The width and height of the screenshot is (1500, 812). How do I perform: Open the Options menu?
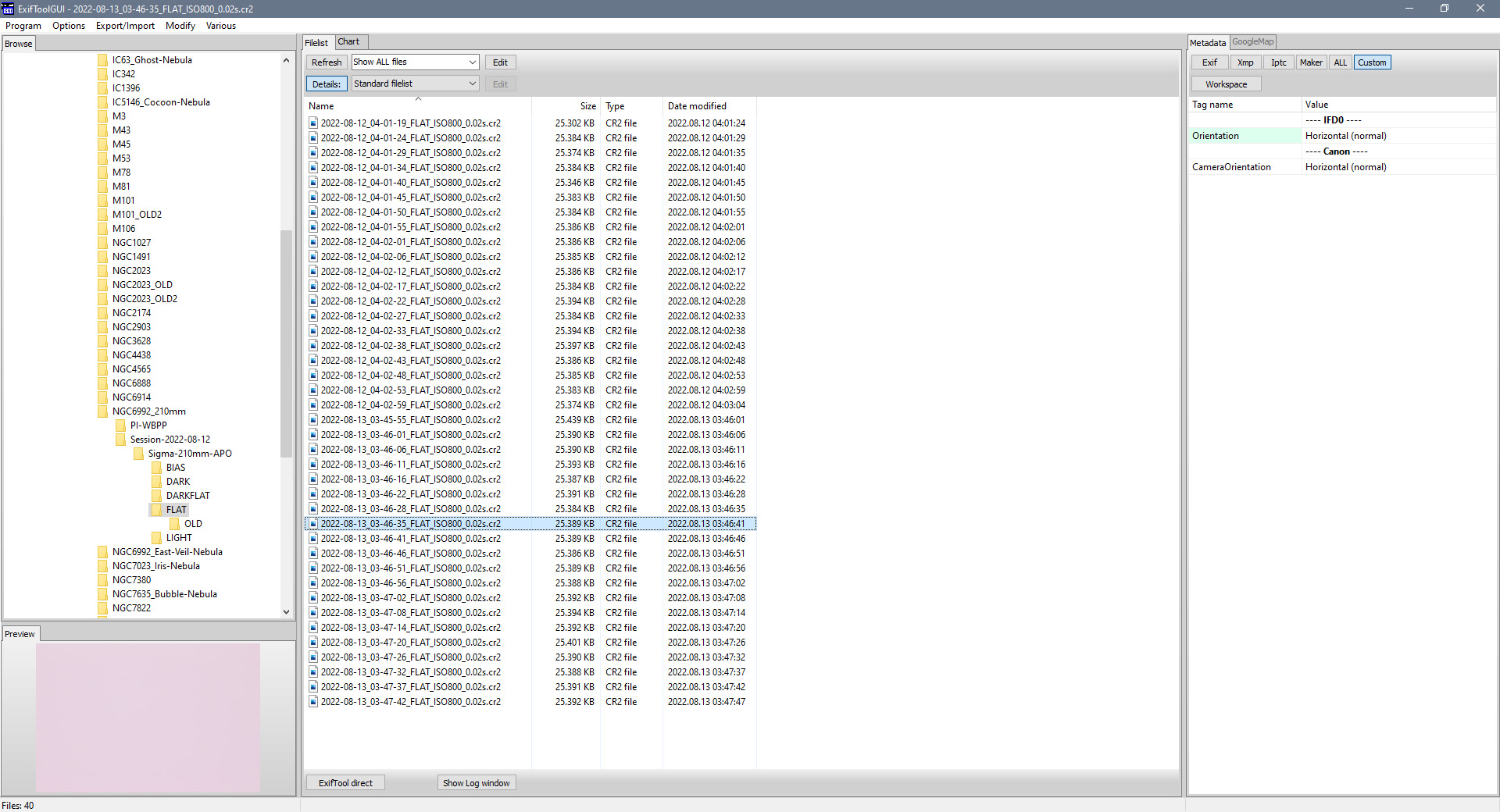tap(69, 26)
